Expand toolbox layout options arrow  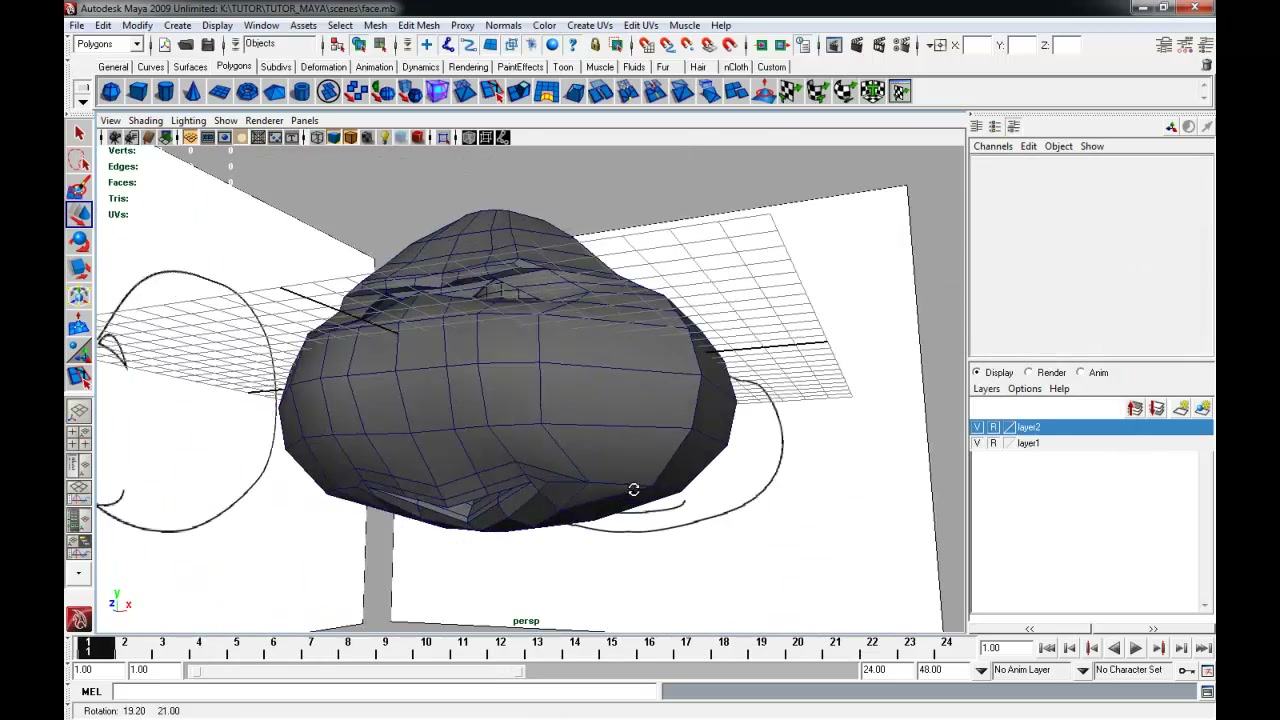tap(79, 574)
